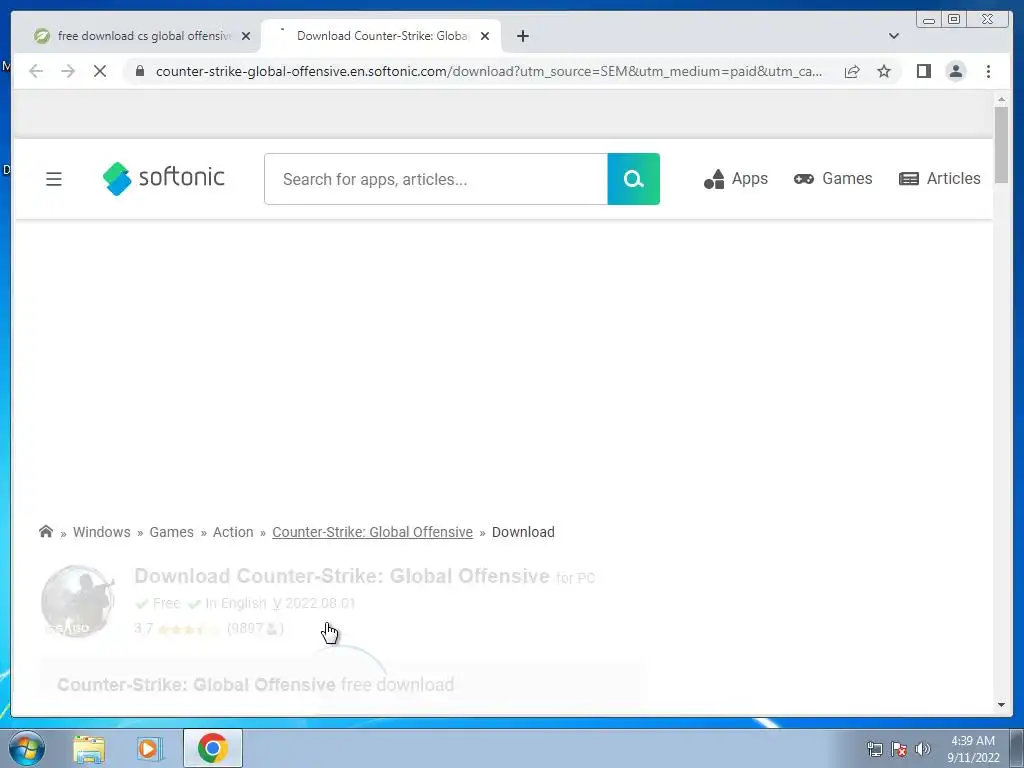The width and height of the screenshot is (1024, 768).
Task: Click the vertical scrollbar thumb
Action: tap(1002, 145)
